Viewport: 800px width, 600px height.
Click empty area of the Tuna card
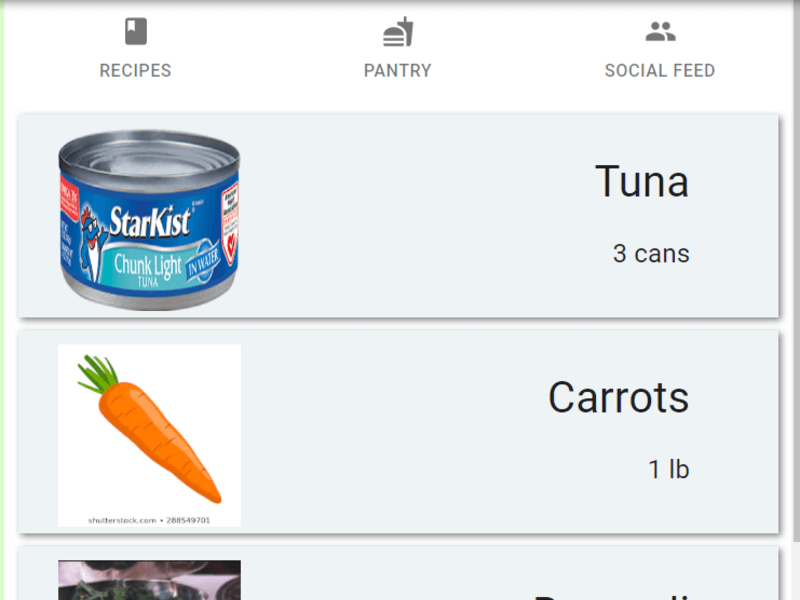(x=400, y=220)
